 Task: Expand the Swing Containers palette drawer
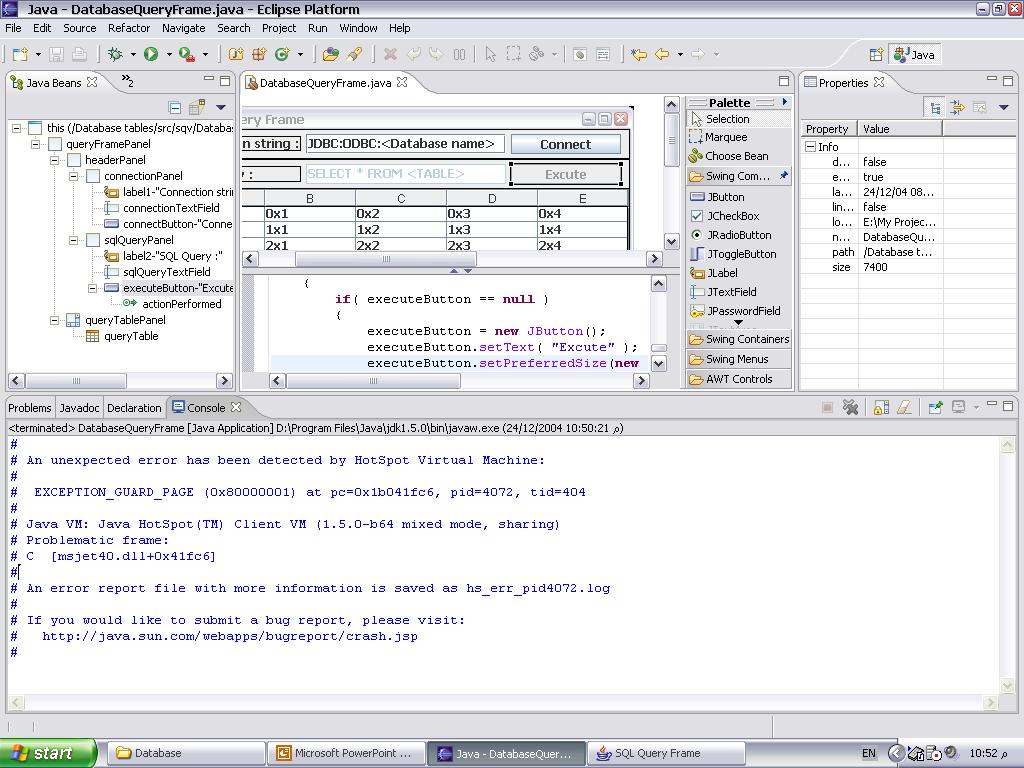point(739,339)
